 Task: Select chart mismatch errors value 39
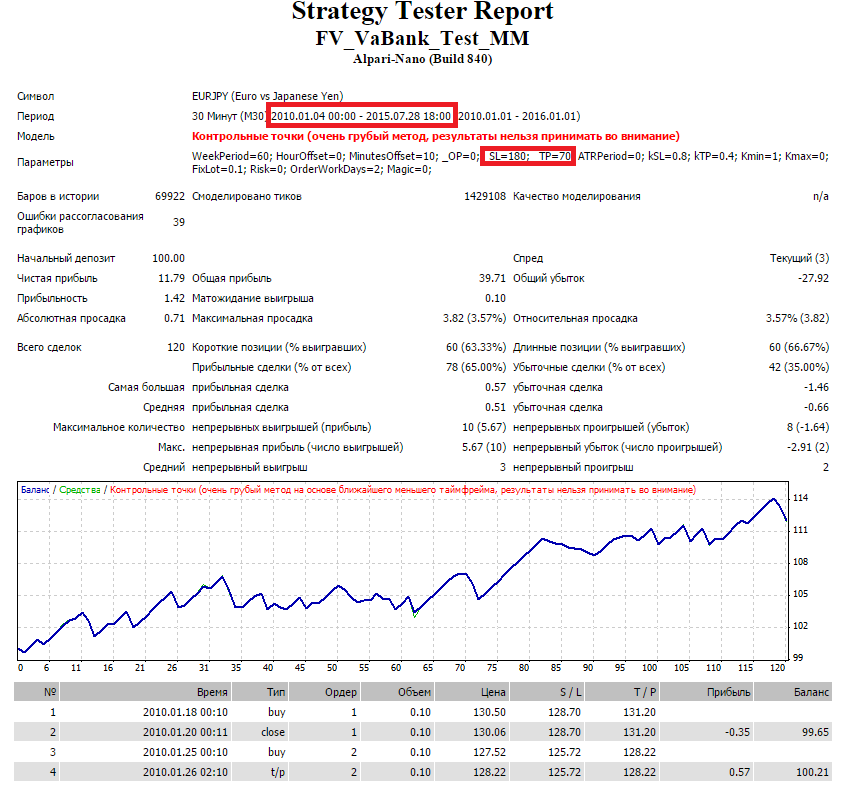tap(179, 223)
